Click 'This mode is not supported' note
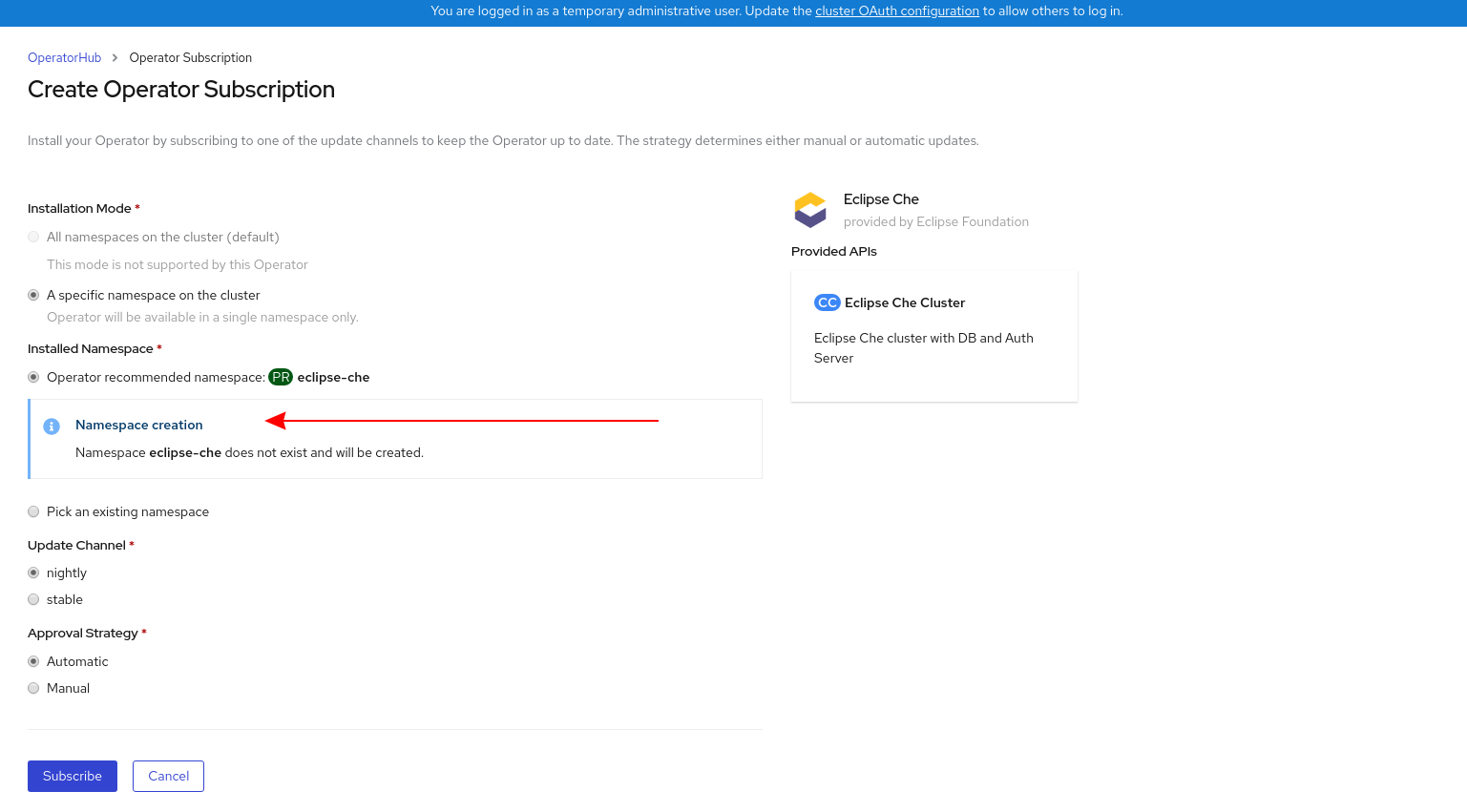 [x=178, y=264]
